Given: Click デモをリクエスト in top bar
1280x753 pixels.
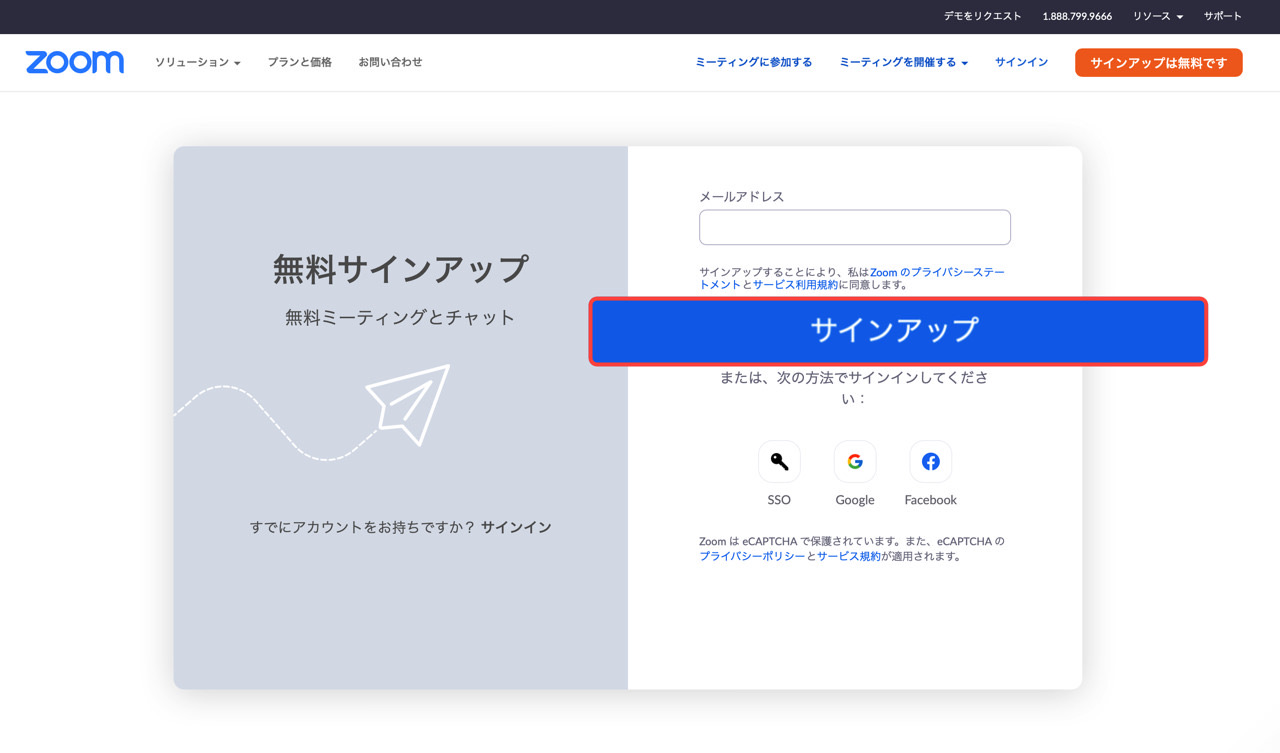Looking at the screenshot, I should (x=982, y=16).
